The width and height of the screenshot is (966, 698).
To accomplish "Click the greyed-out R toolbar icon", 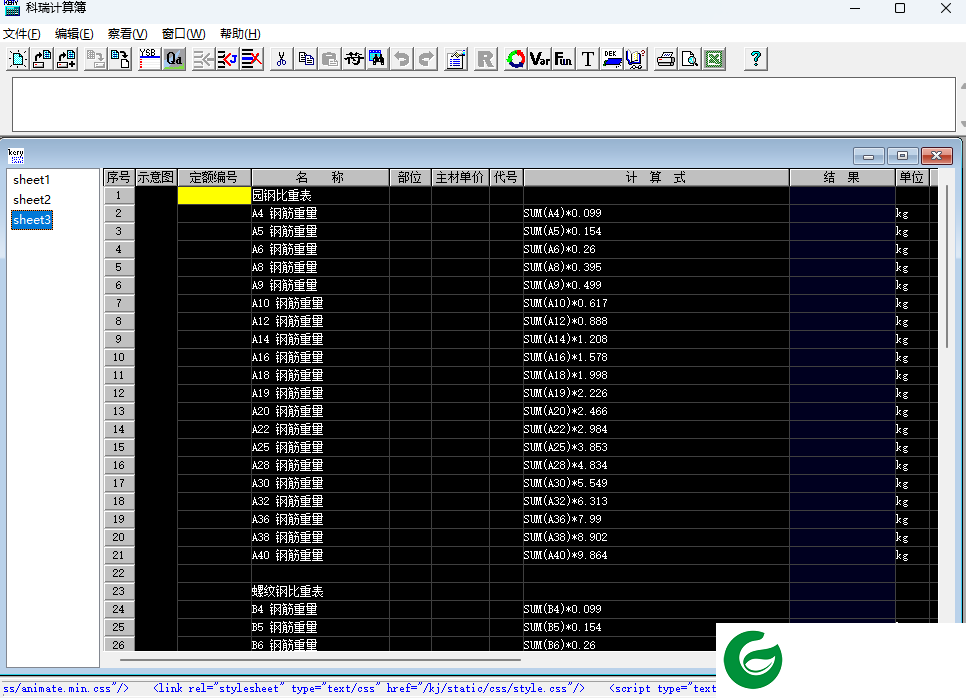I will point(486,59).
